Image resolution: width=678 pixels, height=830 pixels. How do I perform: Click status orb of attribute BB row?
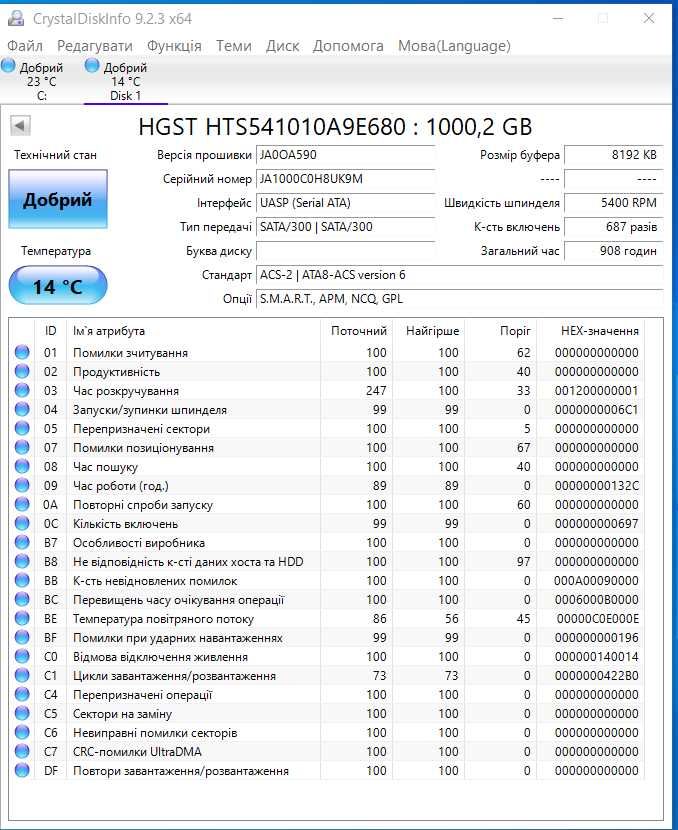pos(22,580)
